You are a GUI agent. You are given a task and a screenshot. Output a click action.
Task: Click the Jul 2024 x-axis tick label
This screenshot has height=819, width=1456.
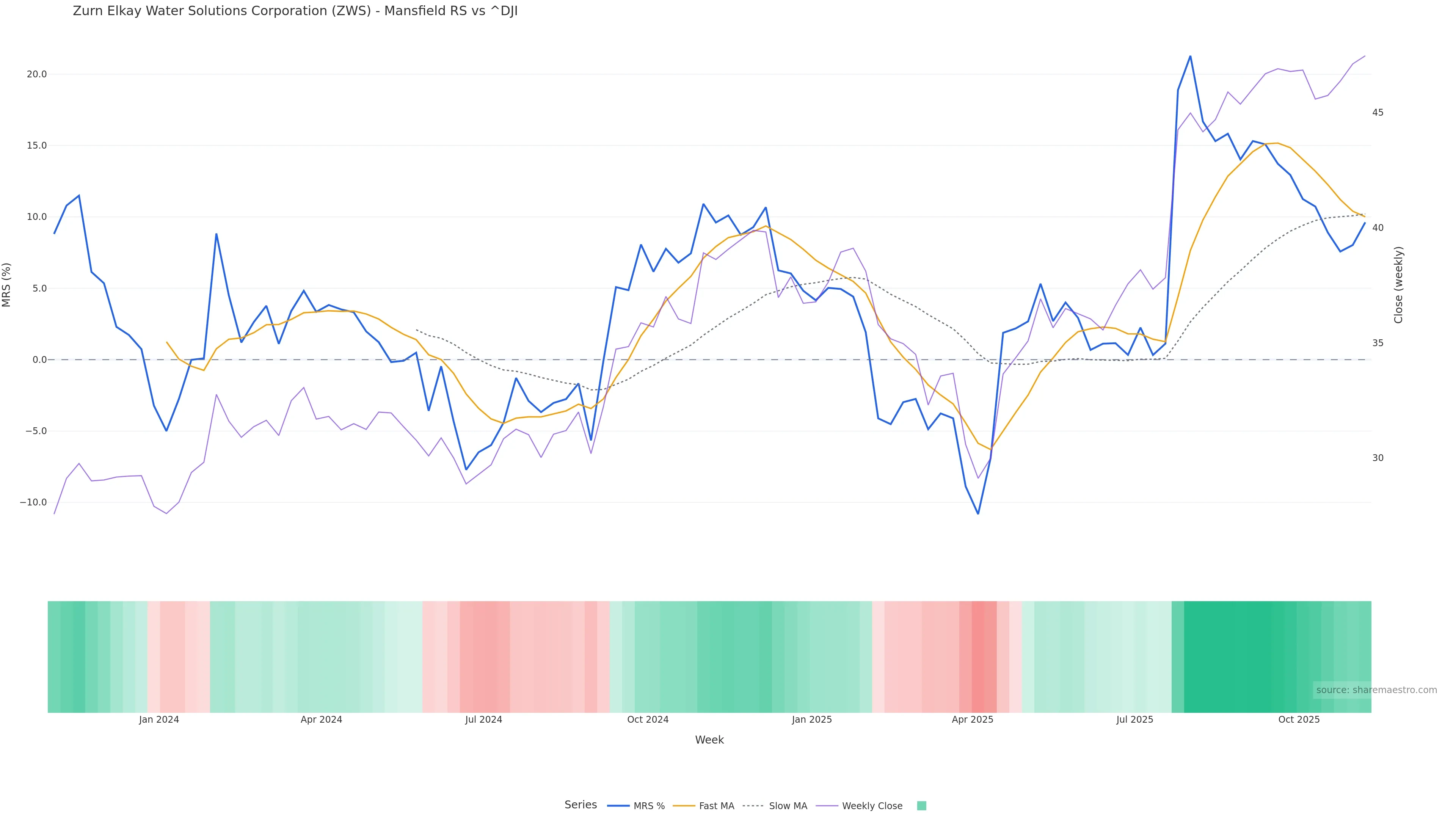click(483, 720)
